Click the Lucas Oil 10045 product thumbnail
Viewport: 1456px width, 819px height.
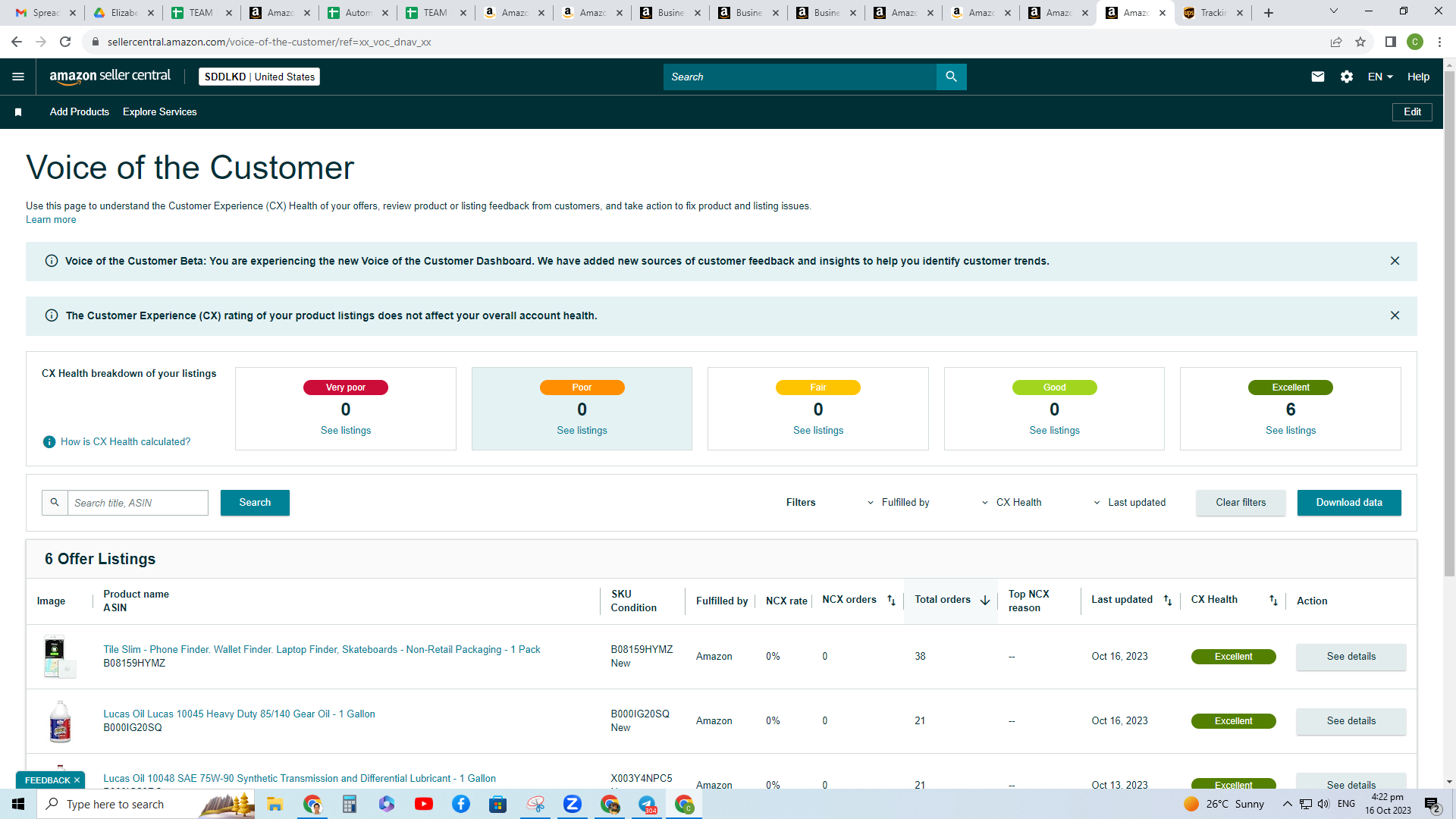coord(59,721)
